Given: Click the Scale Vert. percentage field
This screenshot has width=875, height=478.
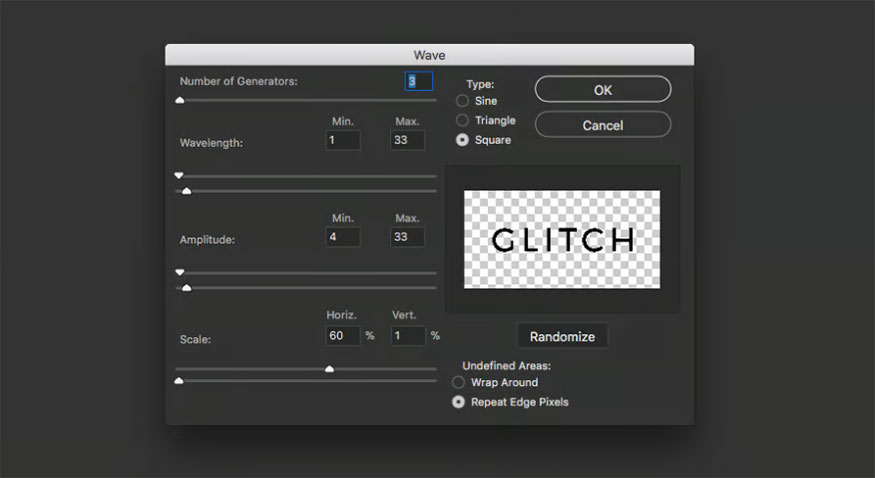Looking at the screenshot, I should (407, 335).
